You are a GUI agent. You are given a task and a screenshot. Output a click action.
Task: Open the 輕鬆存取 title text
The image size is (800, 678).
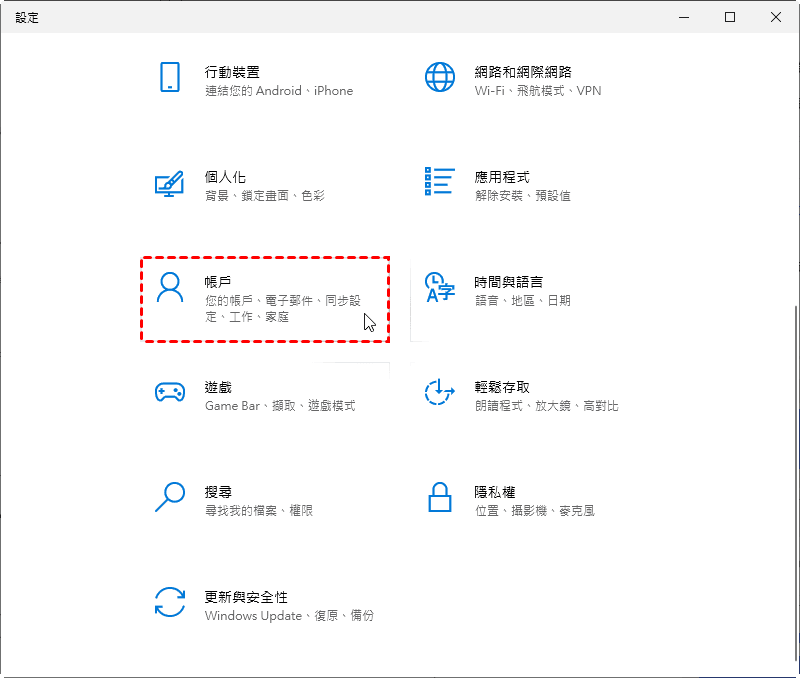[502, 387]
